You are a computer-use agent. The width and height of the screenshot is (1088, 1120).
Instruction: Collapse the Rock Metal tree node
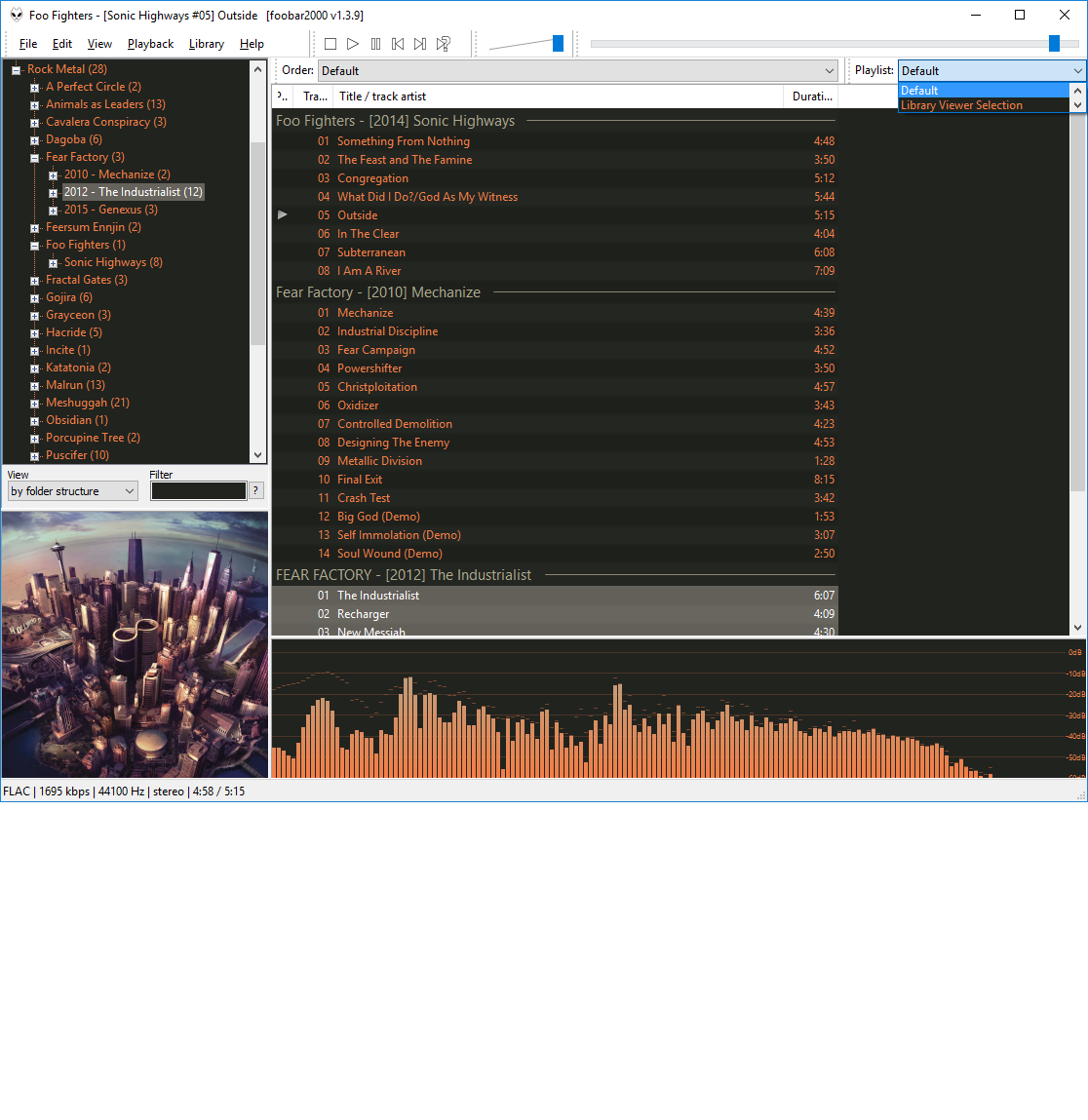tap(16, 70)
